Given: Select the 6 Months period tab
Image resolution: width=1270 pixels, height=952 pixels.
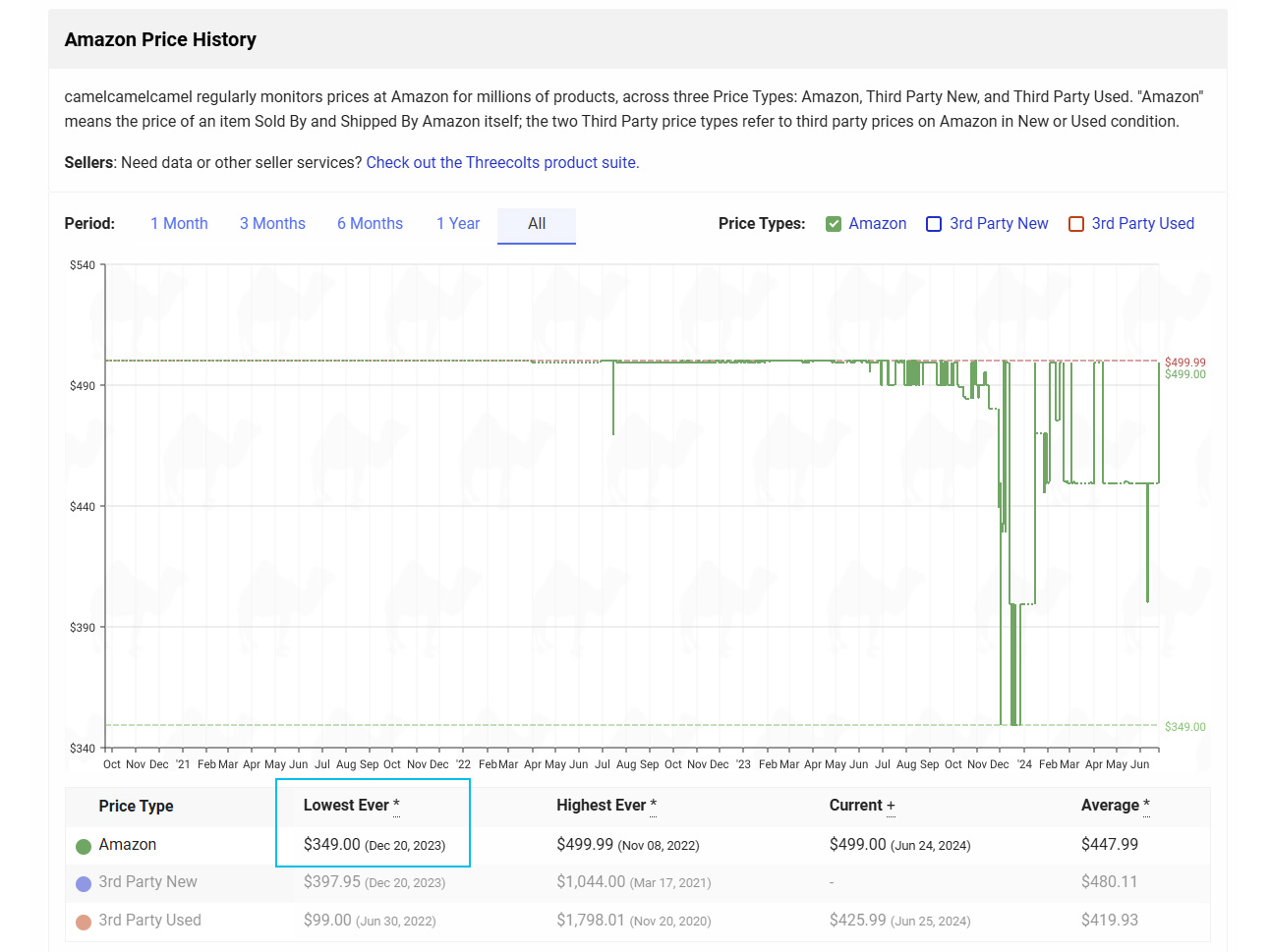Looking at the screenshot, I should click(370, 224).
